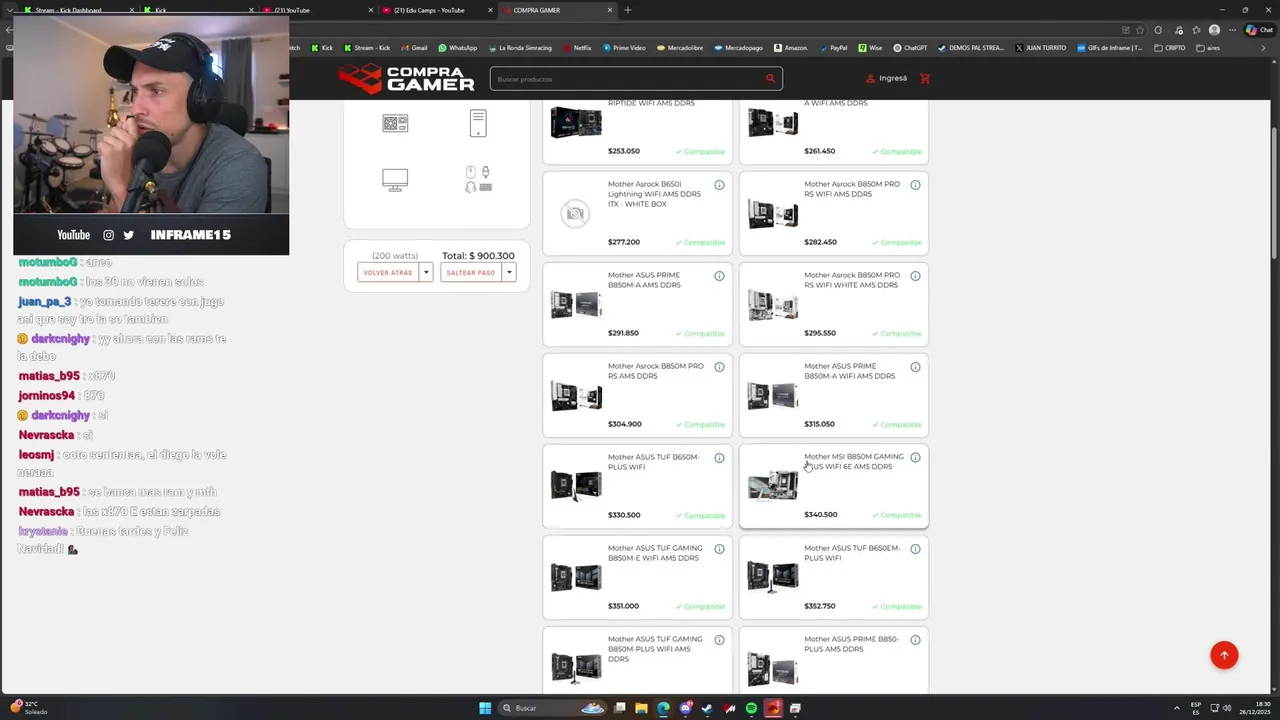Open a new browser tab
The image size is (1280, 720).
[628, 10]
